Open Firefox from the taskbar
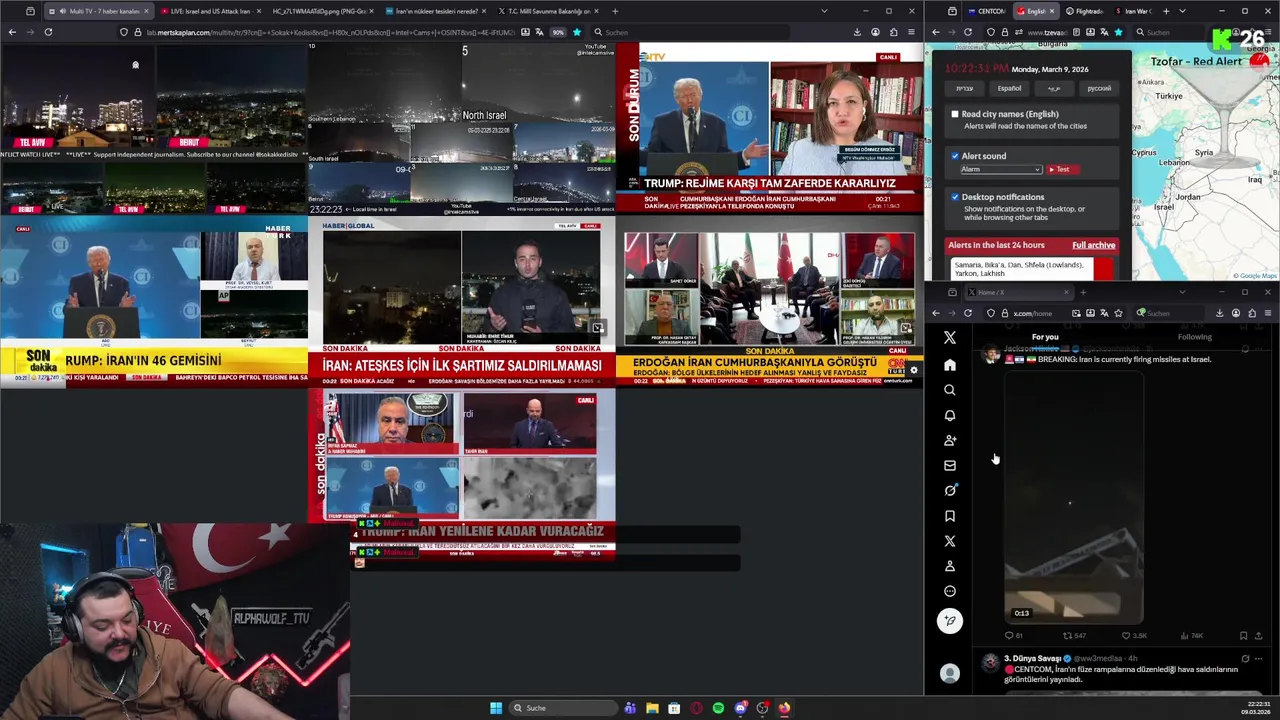 point(784,708)
